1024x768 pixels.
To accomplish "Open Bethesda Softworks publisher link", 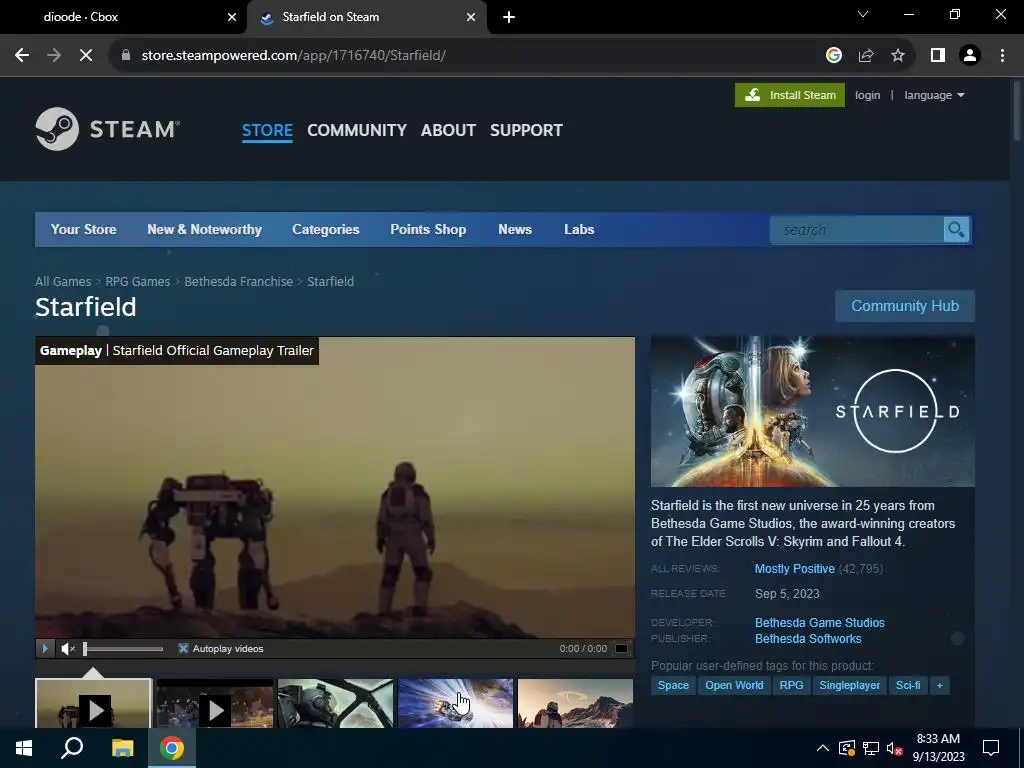I will point(808,639).
